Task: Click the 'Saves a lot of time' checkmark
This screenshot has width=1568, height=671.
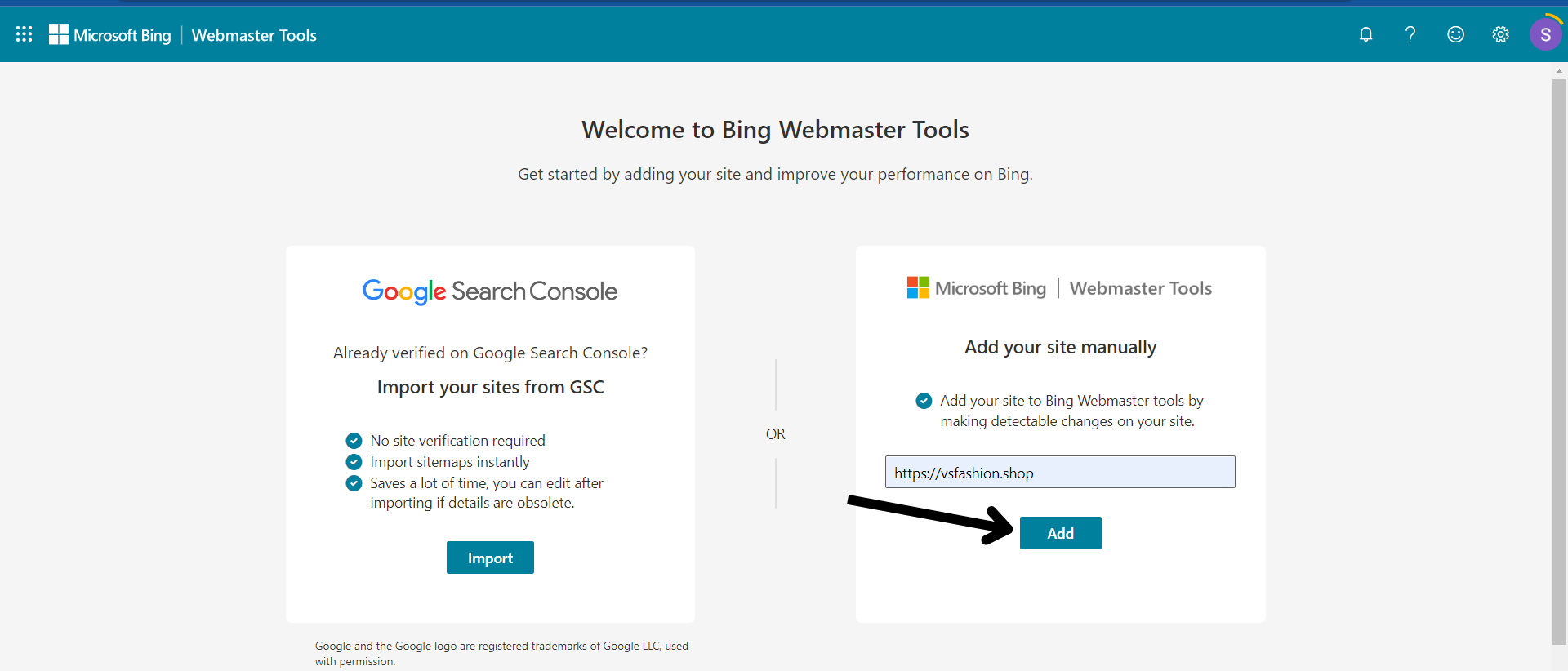Action: pyautogui.click(x=354, y=483)
